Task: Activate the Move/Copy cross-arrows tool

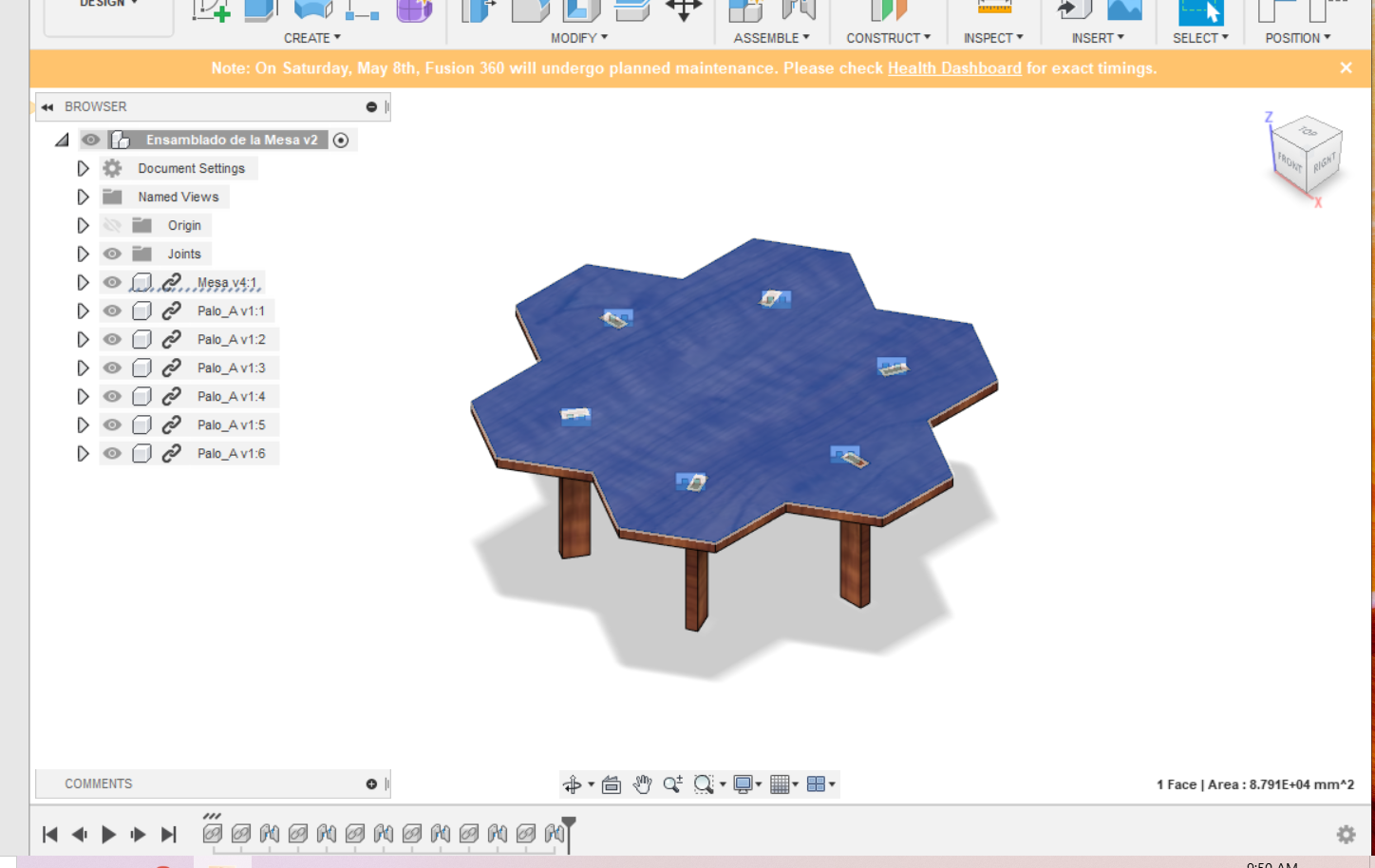Action: (684, 9)
